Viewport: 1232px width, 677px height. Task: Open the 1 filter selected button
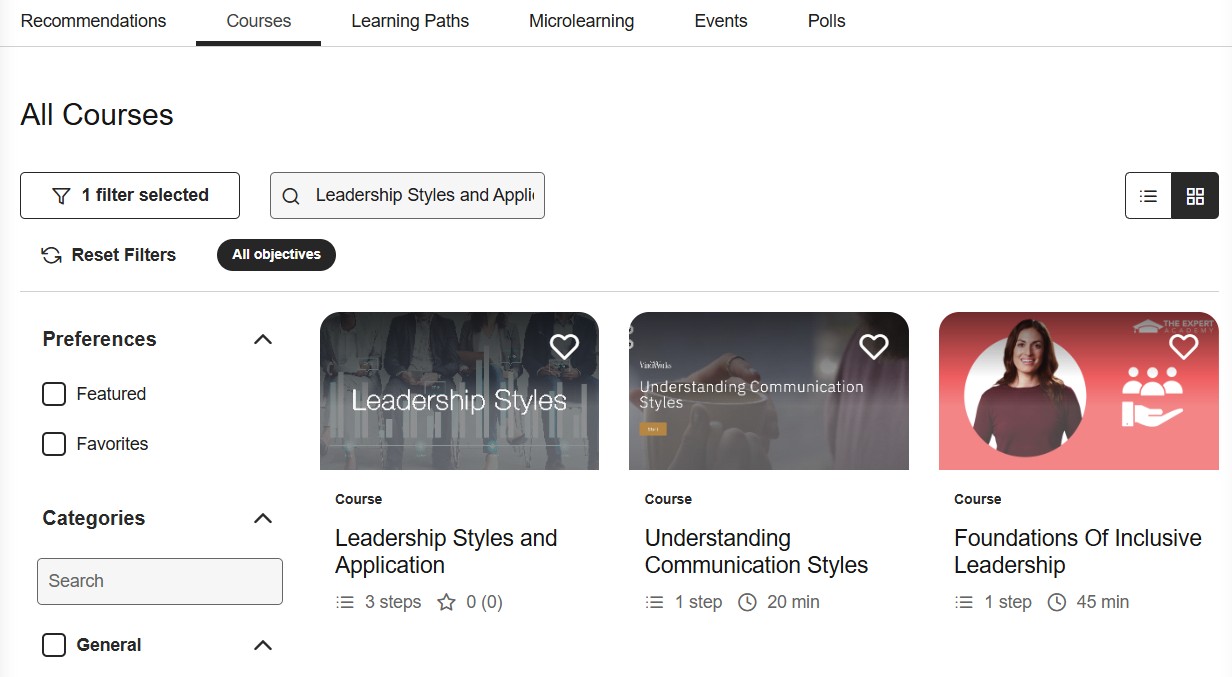click(x=130, y=196)
